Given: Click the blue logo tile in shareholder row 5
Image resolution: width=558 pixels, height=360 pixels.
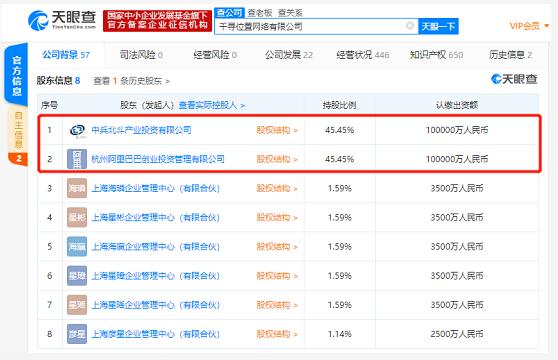Looking at the screenshot, I should 77,247.
